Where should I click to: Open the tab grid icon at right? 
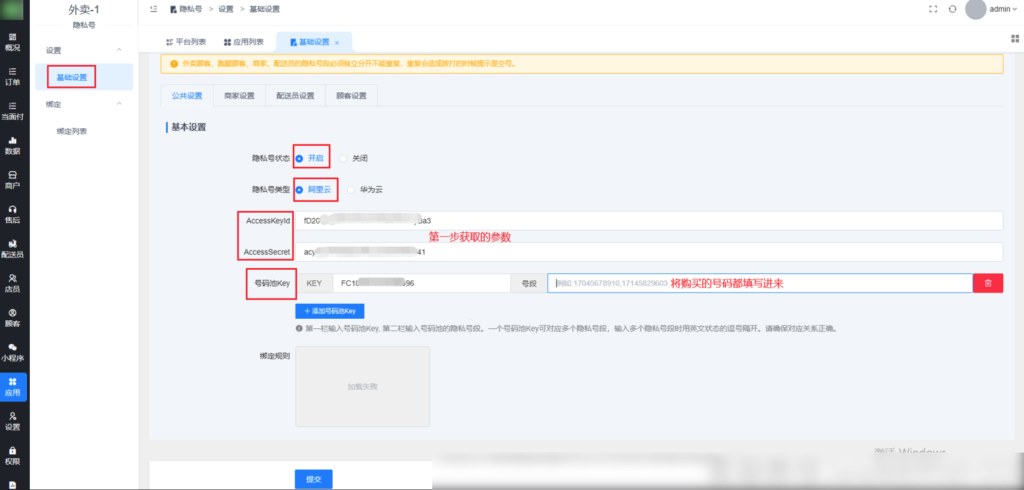[1015, 38]
